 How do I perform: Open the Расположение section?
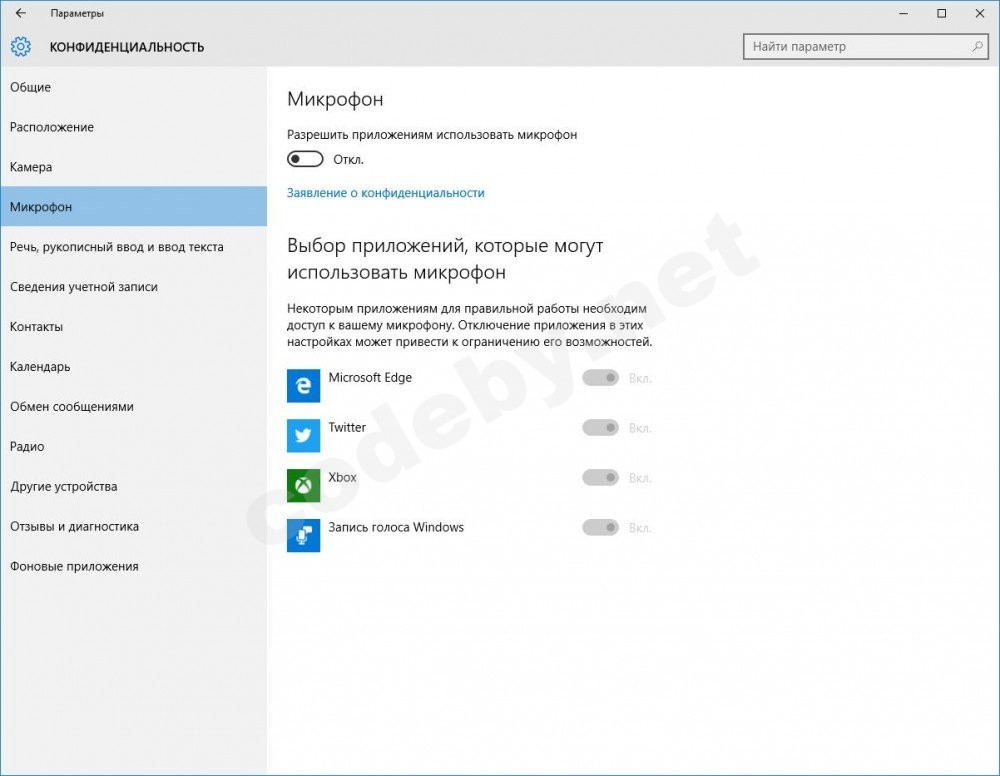tap(133, 127)
